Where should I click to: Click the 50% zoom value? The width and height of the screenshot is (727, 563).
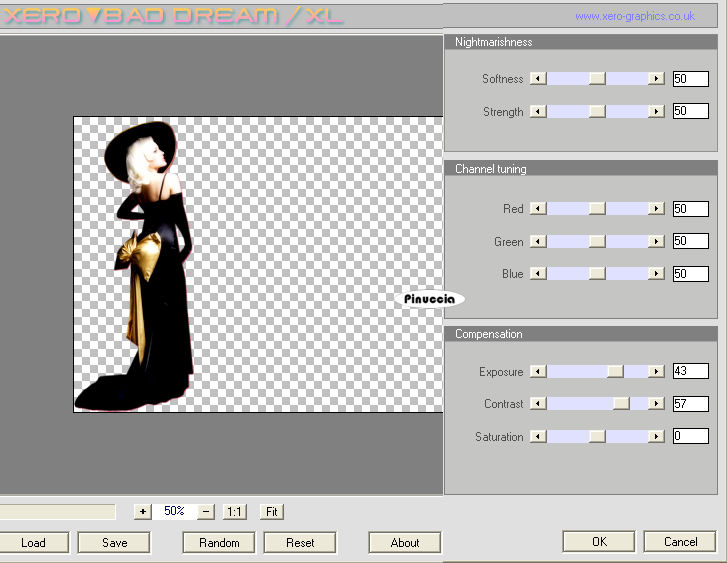tap(174, 511)
